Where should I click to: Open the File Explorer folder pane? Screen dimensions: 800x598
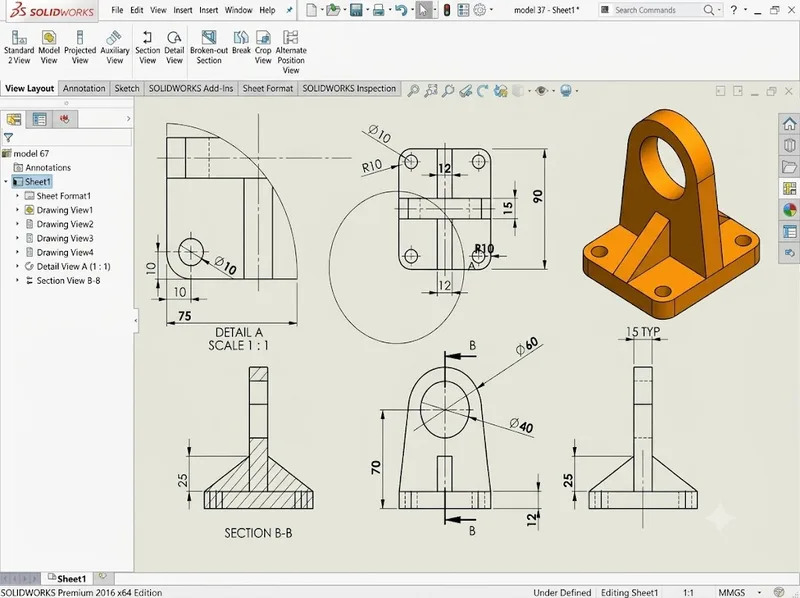789,167
